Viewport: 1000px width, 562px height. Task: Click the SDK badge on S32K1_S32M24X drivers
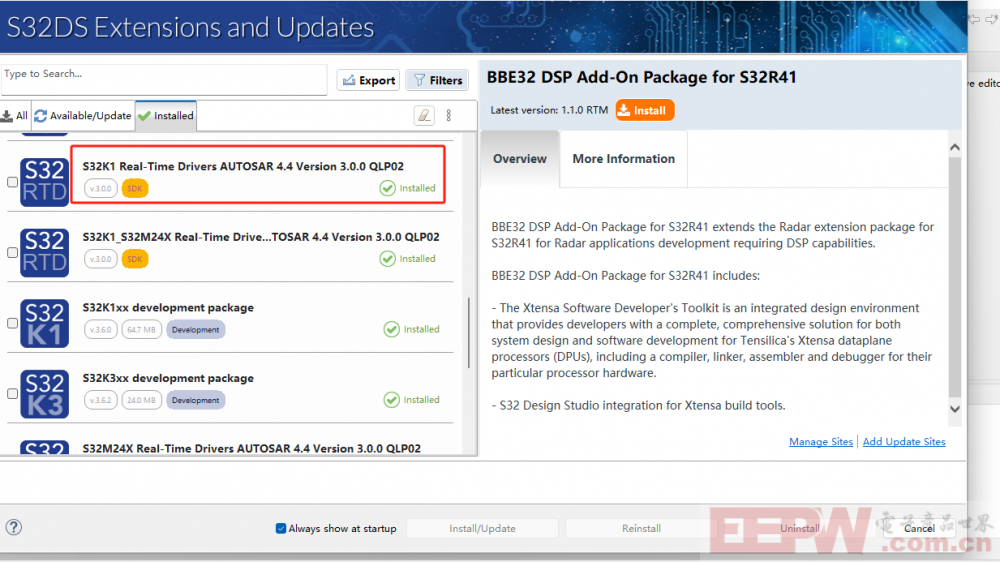(x=135, y=259)
